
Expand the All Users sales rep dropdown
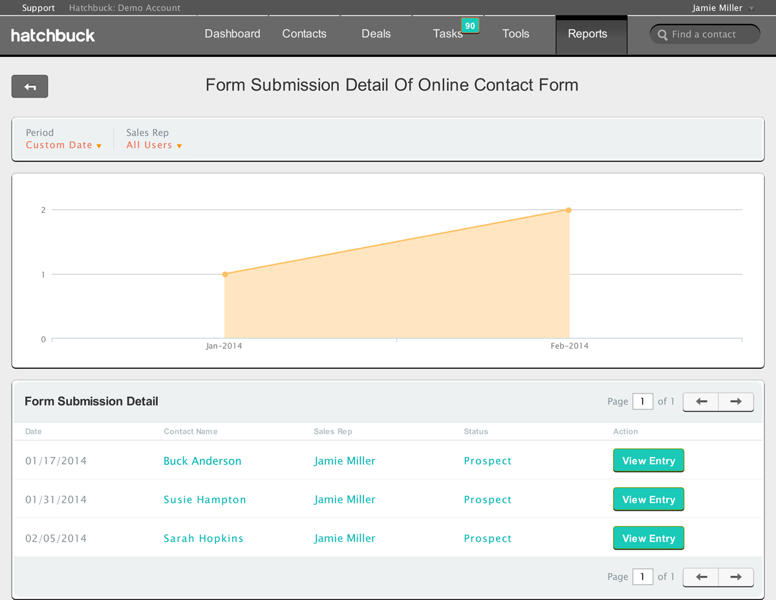[154, 146]
